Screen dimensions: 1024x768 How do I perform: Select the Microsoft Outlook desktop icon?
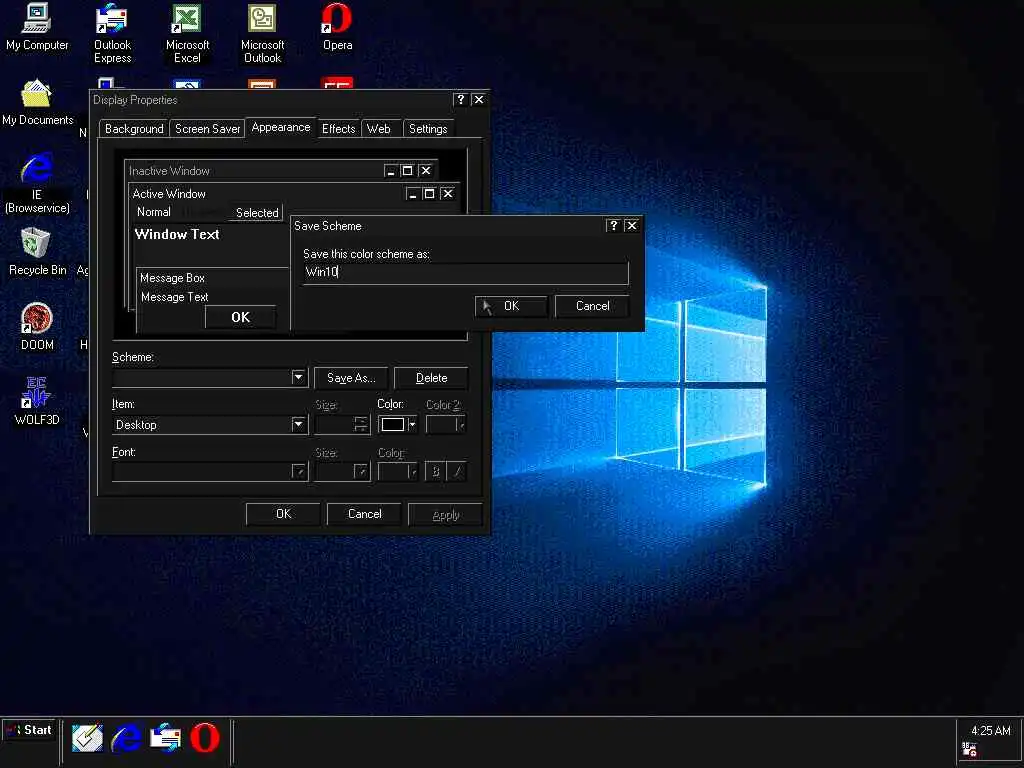pos(262,33)
